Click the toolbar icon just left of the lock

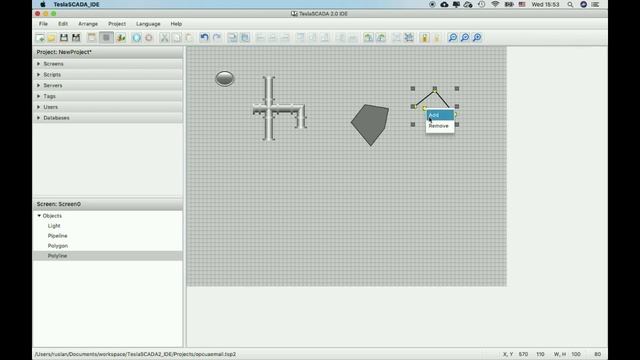[x=409, y=38]
